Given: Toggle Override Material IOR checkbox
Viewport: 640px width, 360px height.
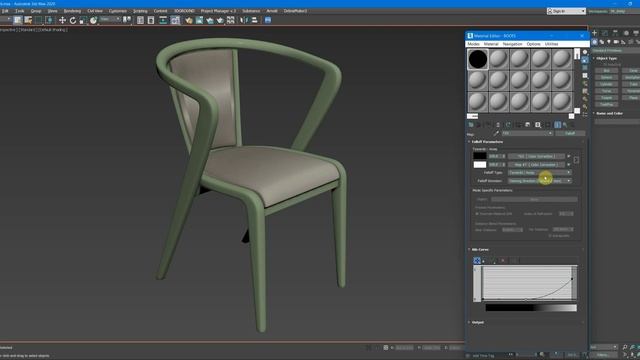Looking at the screenshot, I should click(477, 214).
